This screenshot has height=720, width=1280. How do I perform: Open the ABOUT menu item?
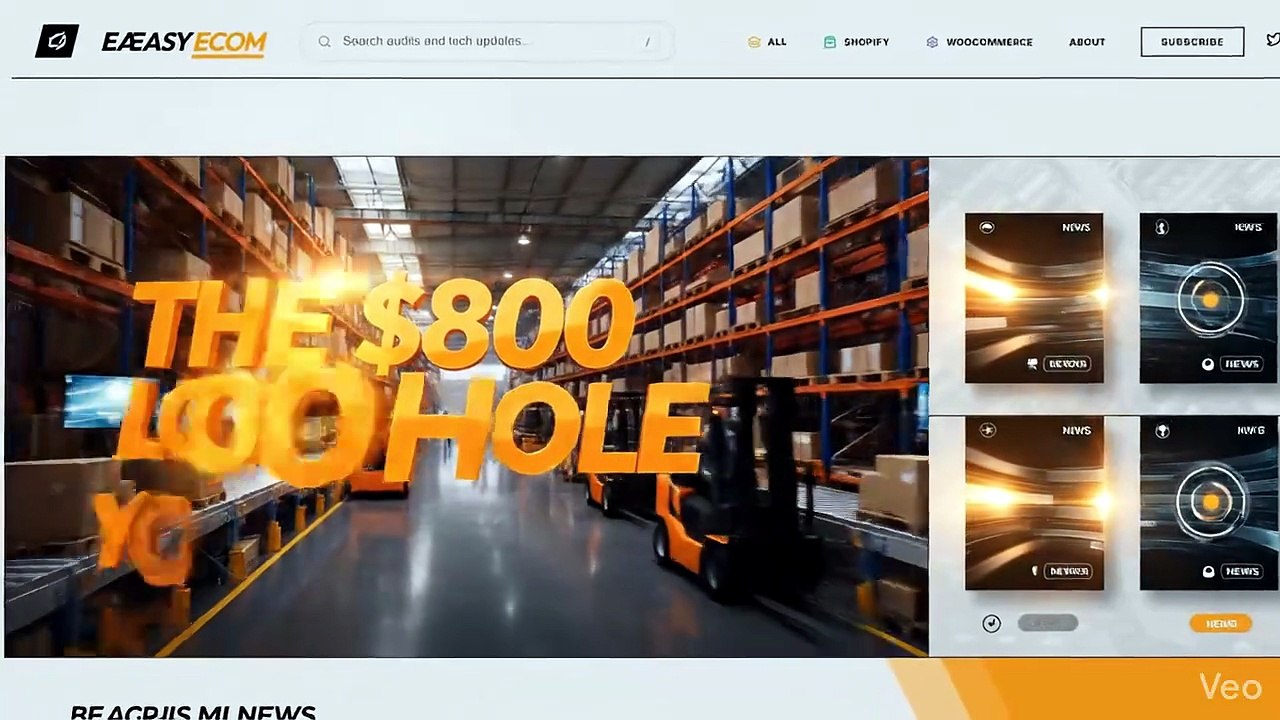(1087, 42)
